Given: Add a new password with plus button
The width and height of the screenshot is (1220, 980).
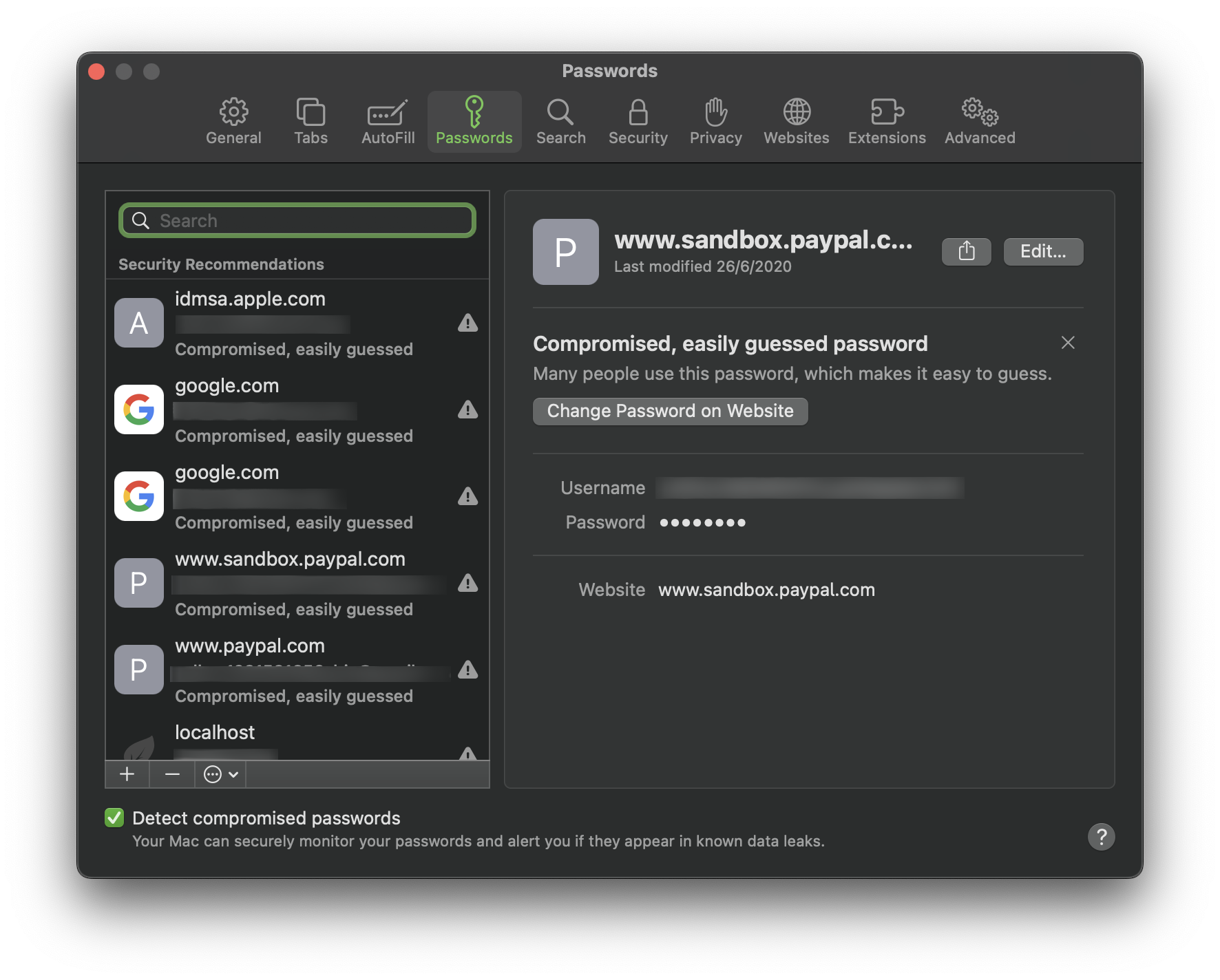Looking at the screenshot, I should point(127,774).
